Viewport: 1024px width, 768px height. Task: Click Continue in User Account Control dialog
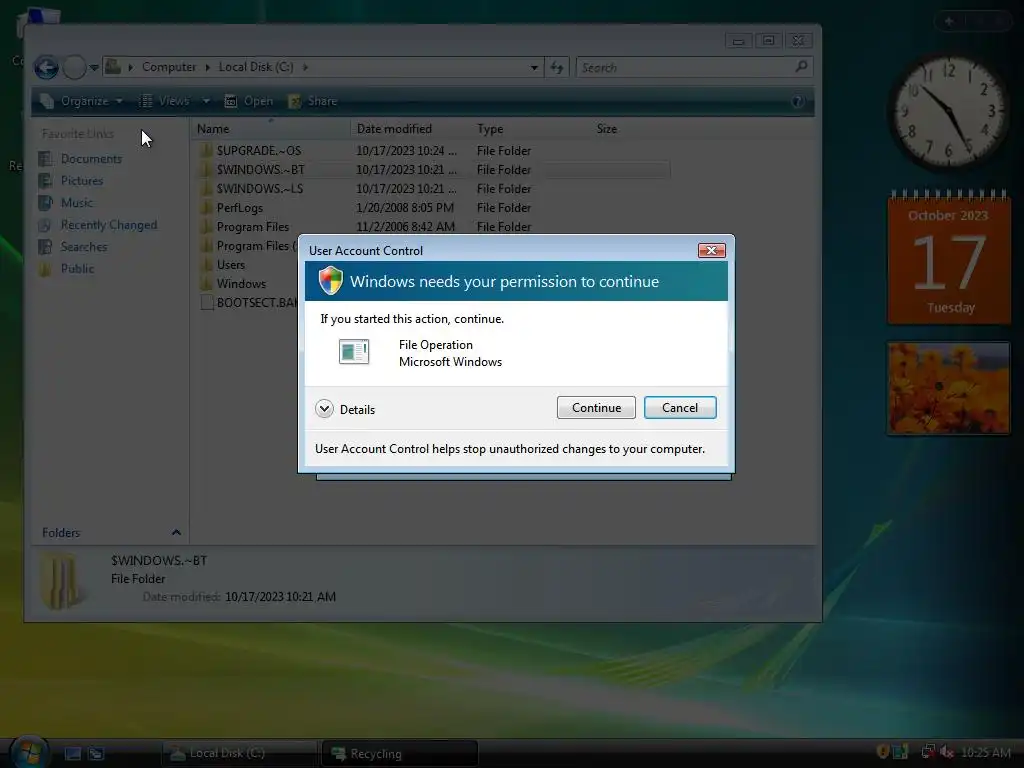click(596, 408)
